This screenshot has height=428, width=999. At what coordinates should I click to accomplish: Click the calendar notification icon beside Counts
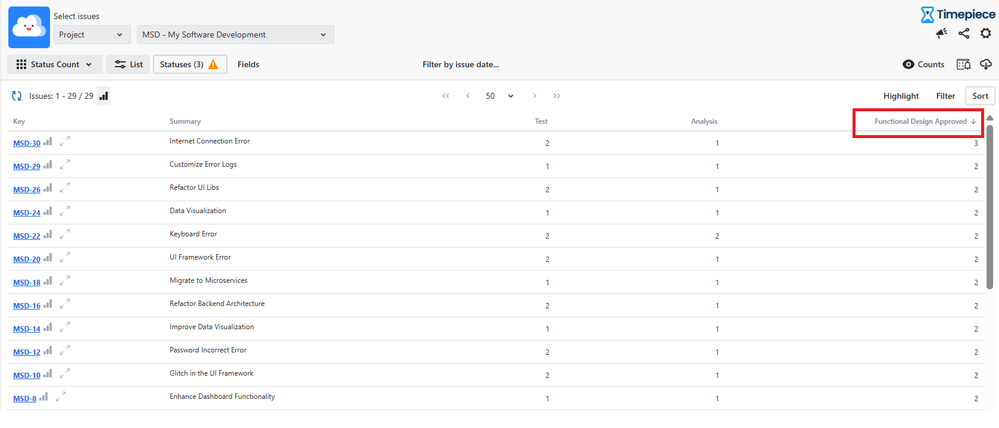[x=964, y=65]
